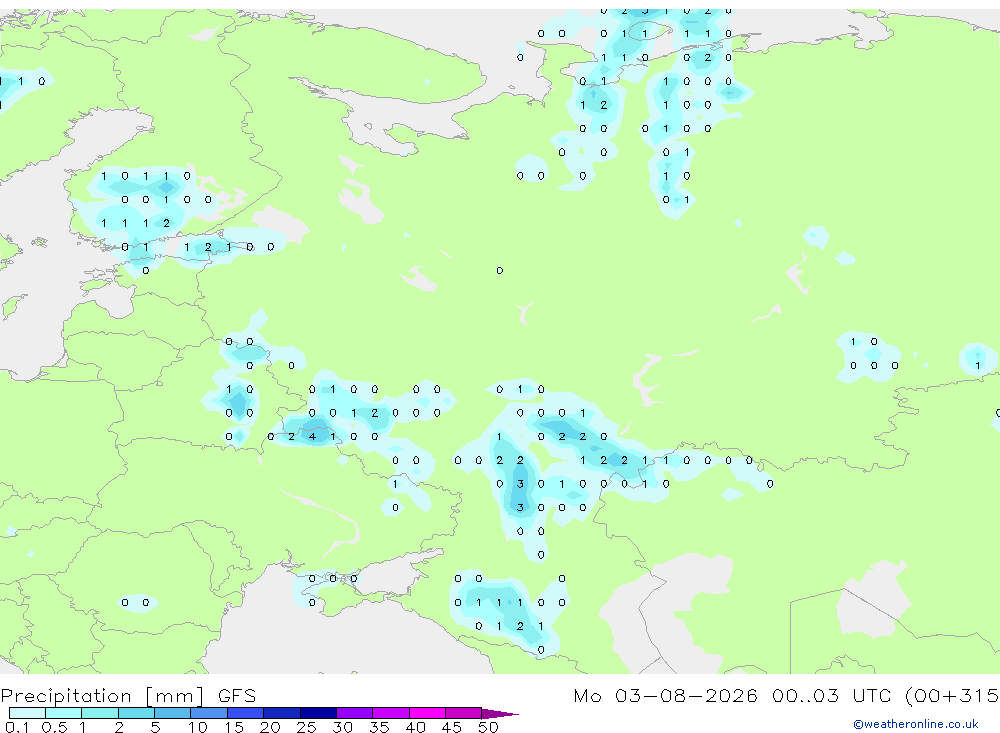Click the 0.5–1 mm legend color swatch

pos(64,713)
